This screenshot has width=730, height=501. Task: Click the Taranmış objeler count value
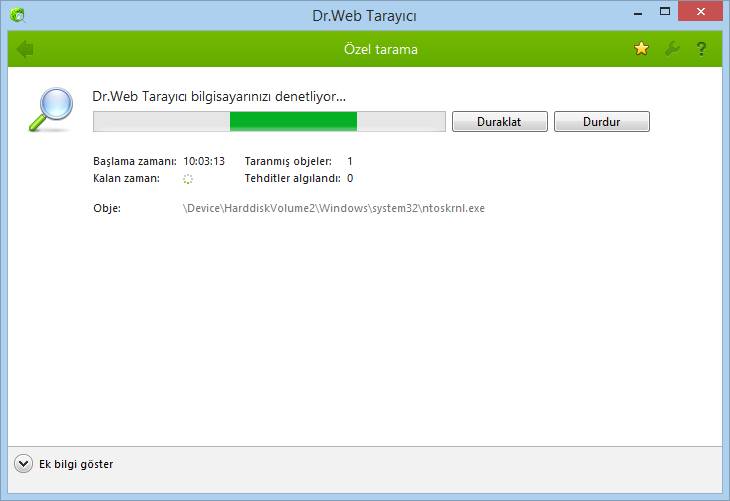[x=350, y=161]
